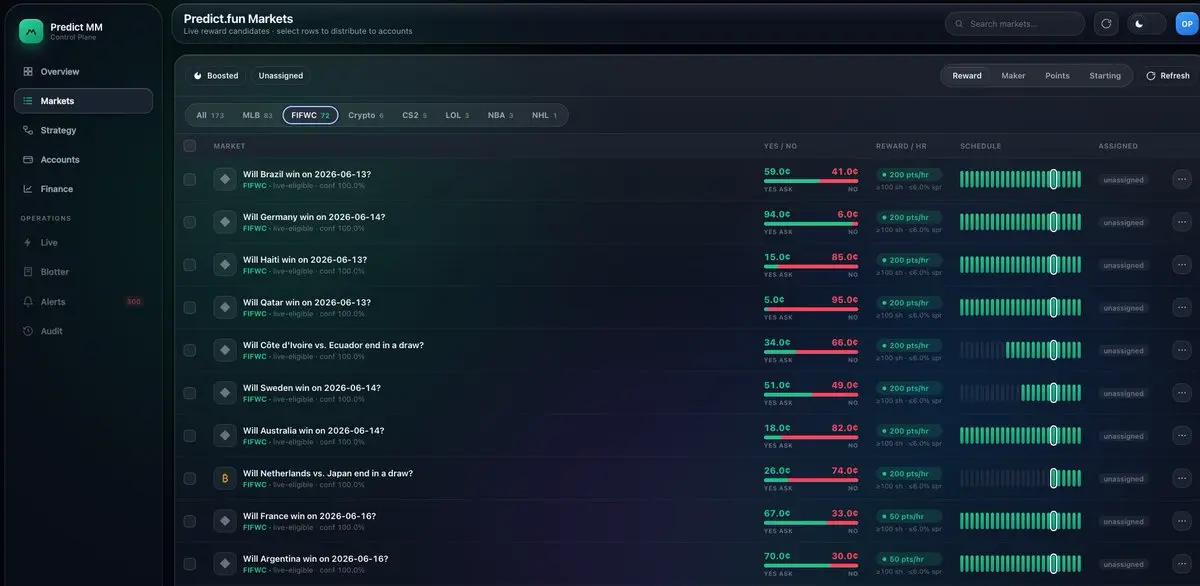Click the Predict MM green logo icon
This screenshot has width=1200, height=586.
(31, 32)
